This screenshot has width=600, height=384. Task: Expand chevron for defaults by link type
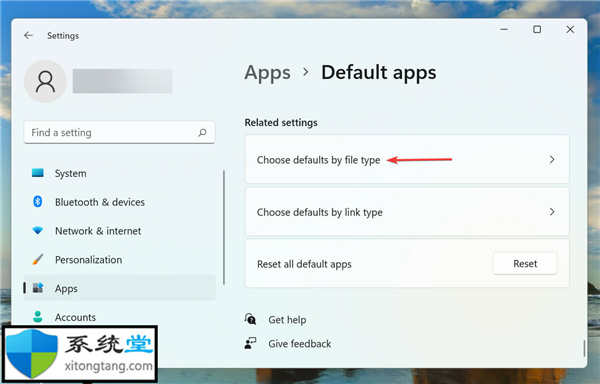click(552, 212)
